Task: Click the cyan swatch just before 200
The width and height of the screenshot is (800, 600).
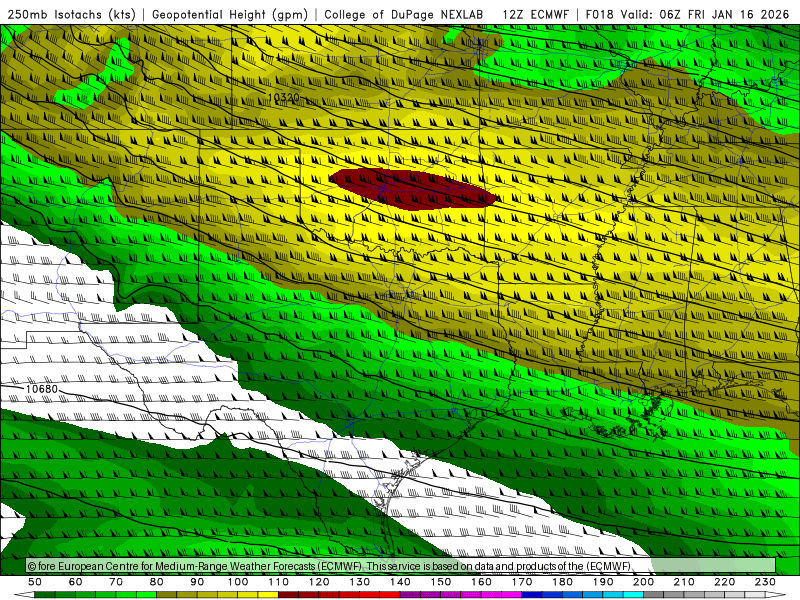Action: tap(633, 595)
